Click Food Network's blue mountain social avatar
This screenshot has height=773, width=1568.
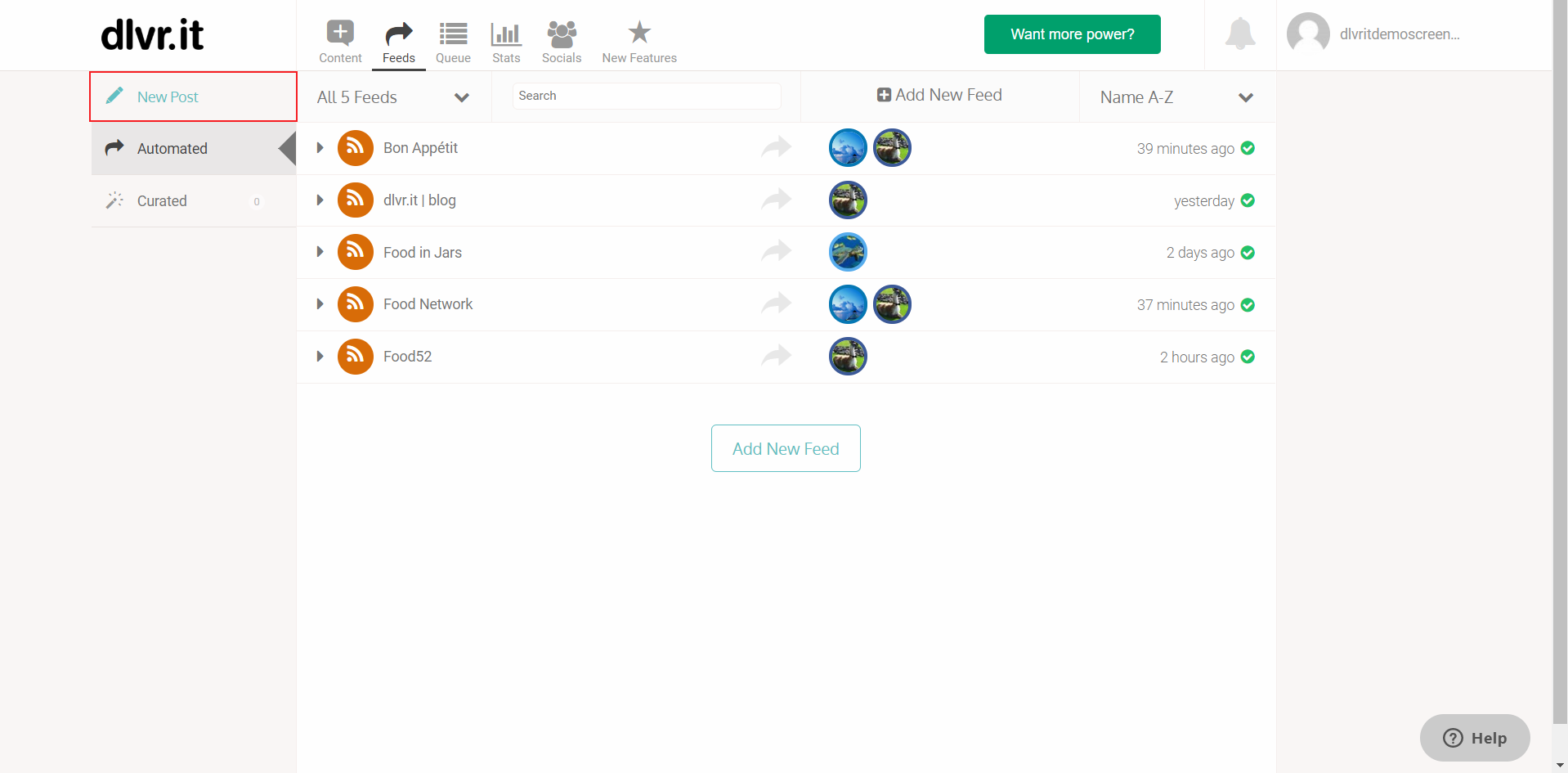tap(848, 304)
